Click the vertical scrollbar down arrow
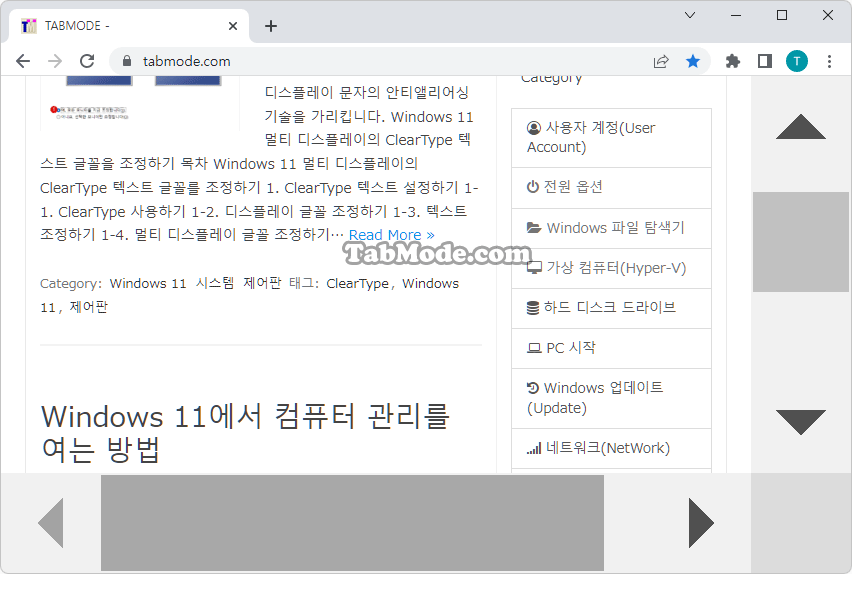 click(x=801, y=422)
